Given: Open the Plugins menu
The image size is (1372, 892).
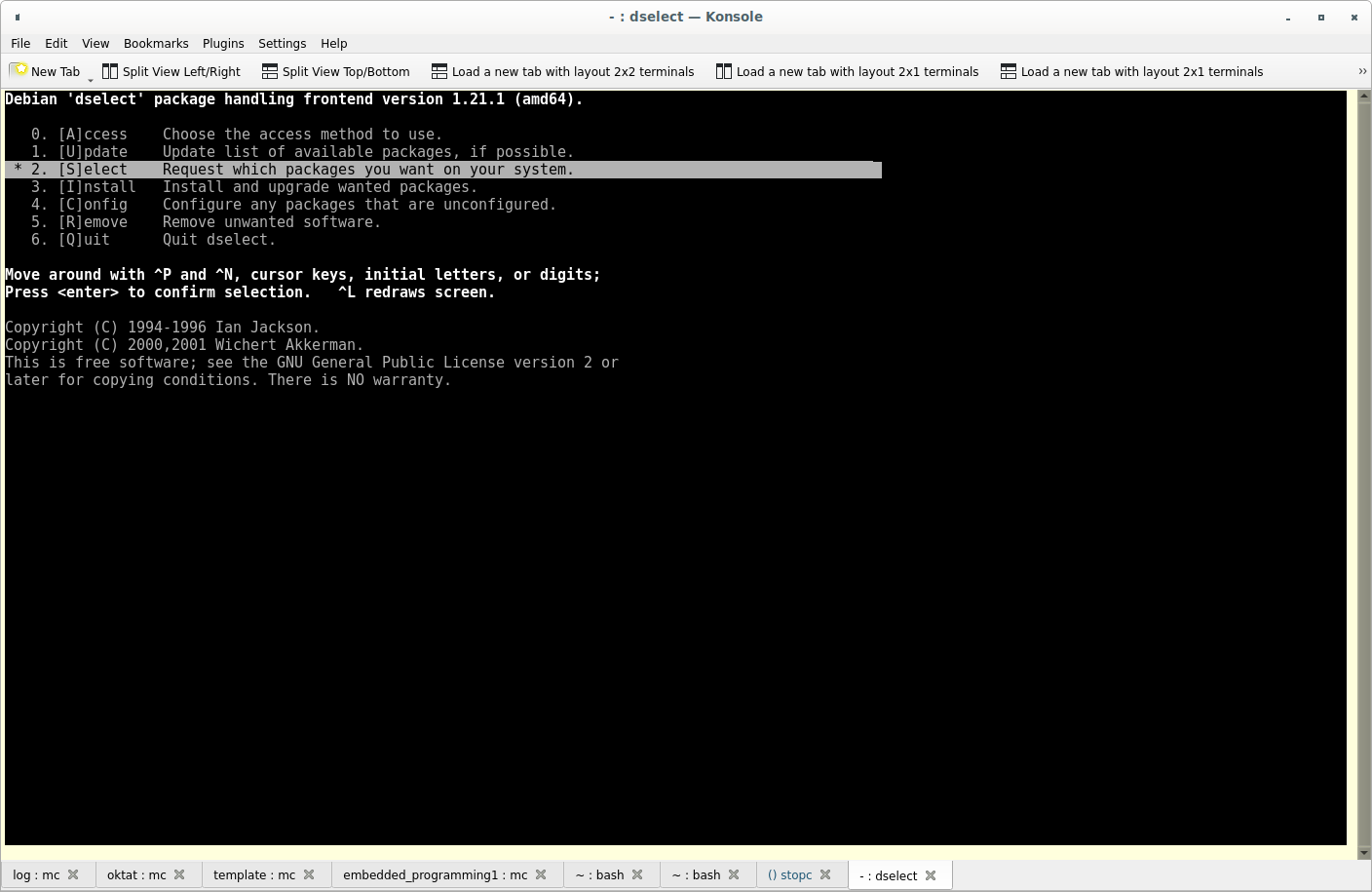Looking at the screenshot, I should tap(223, 44).
